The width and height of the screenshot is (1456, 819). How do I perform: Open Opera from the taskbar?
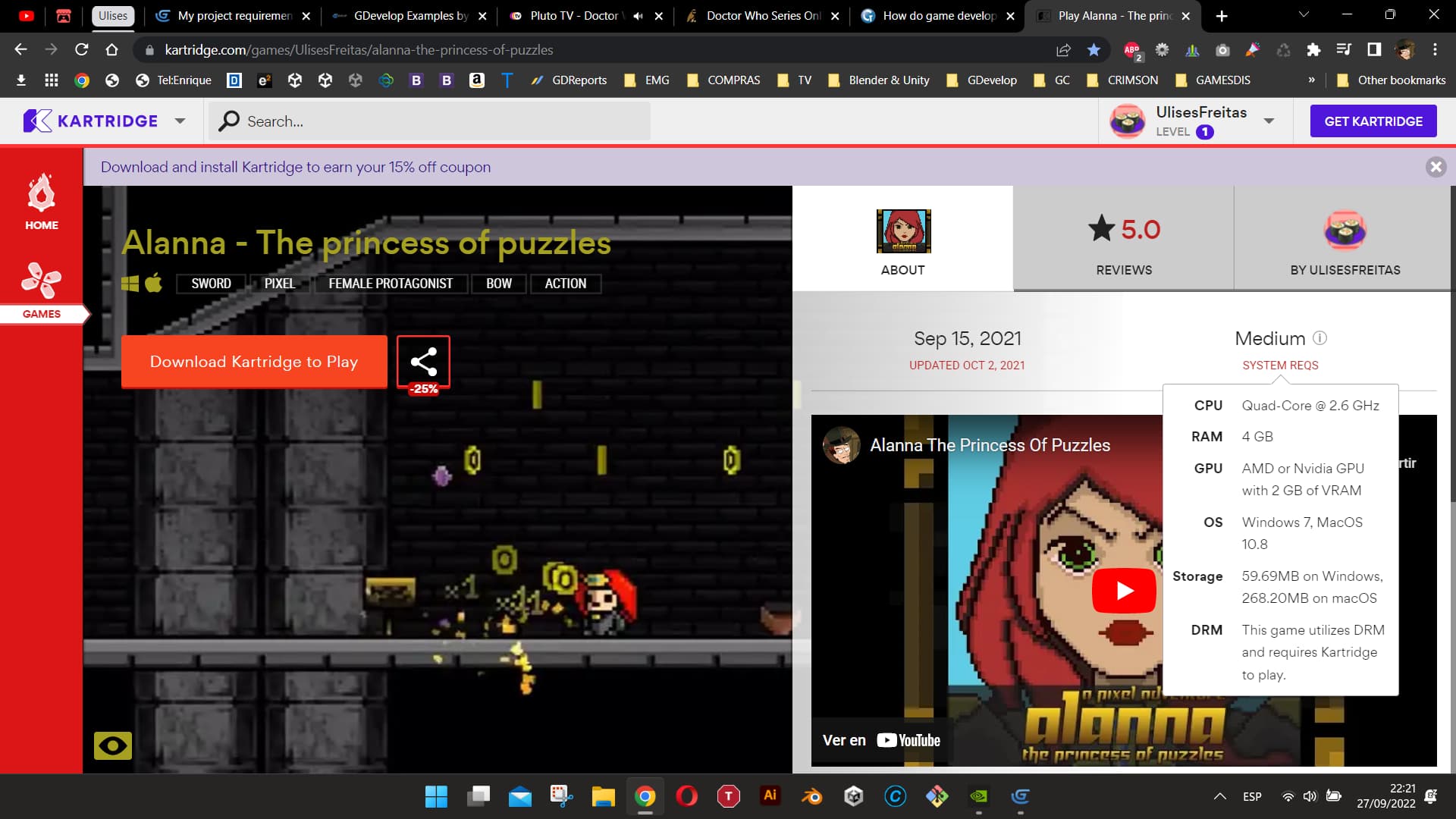(x=686, y=796)
